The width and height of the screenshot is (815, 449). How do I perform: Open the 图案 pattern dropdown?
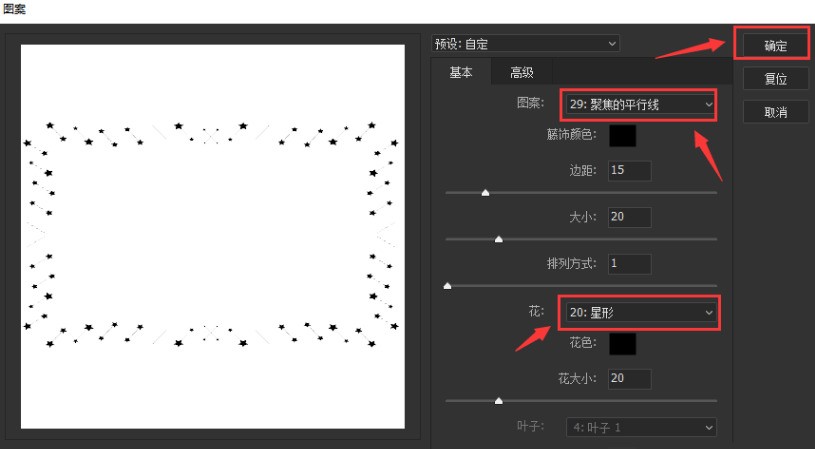coord(639,105)
